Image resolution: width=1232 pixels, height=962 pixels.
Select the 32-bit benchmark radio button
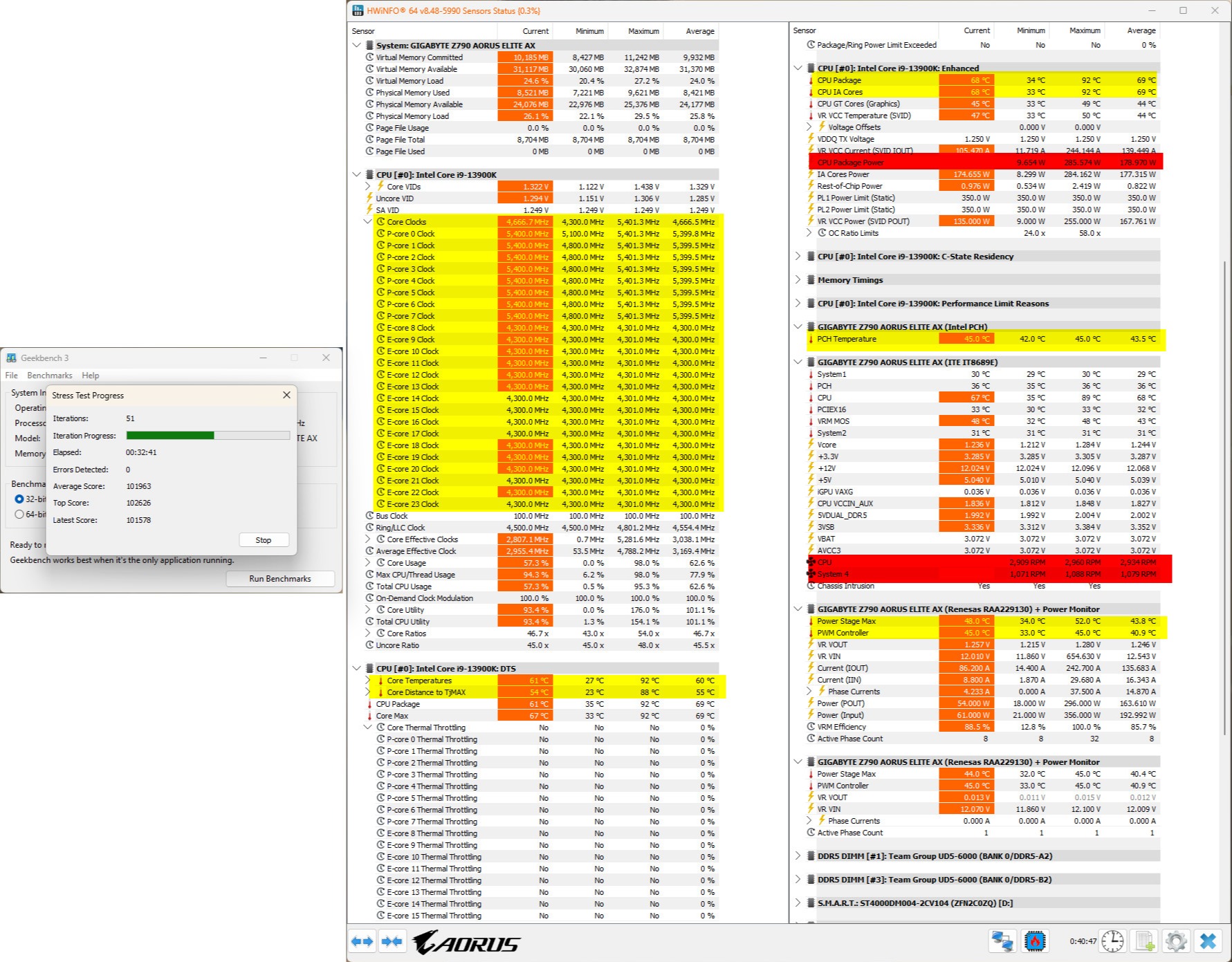pos(19,499)
